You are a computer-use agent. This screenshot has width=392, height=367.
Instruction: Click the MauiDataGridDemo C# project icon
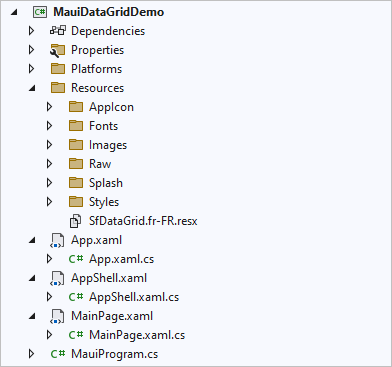coord(40,12)
